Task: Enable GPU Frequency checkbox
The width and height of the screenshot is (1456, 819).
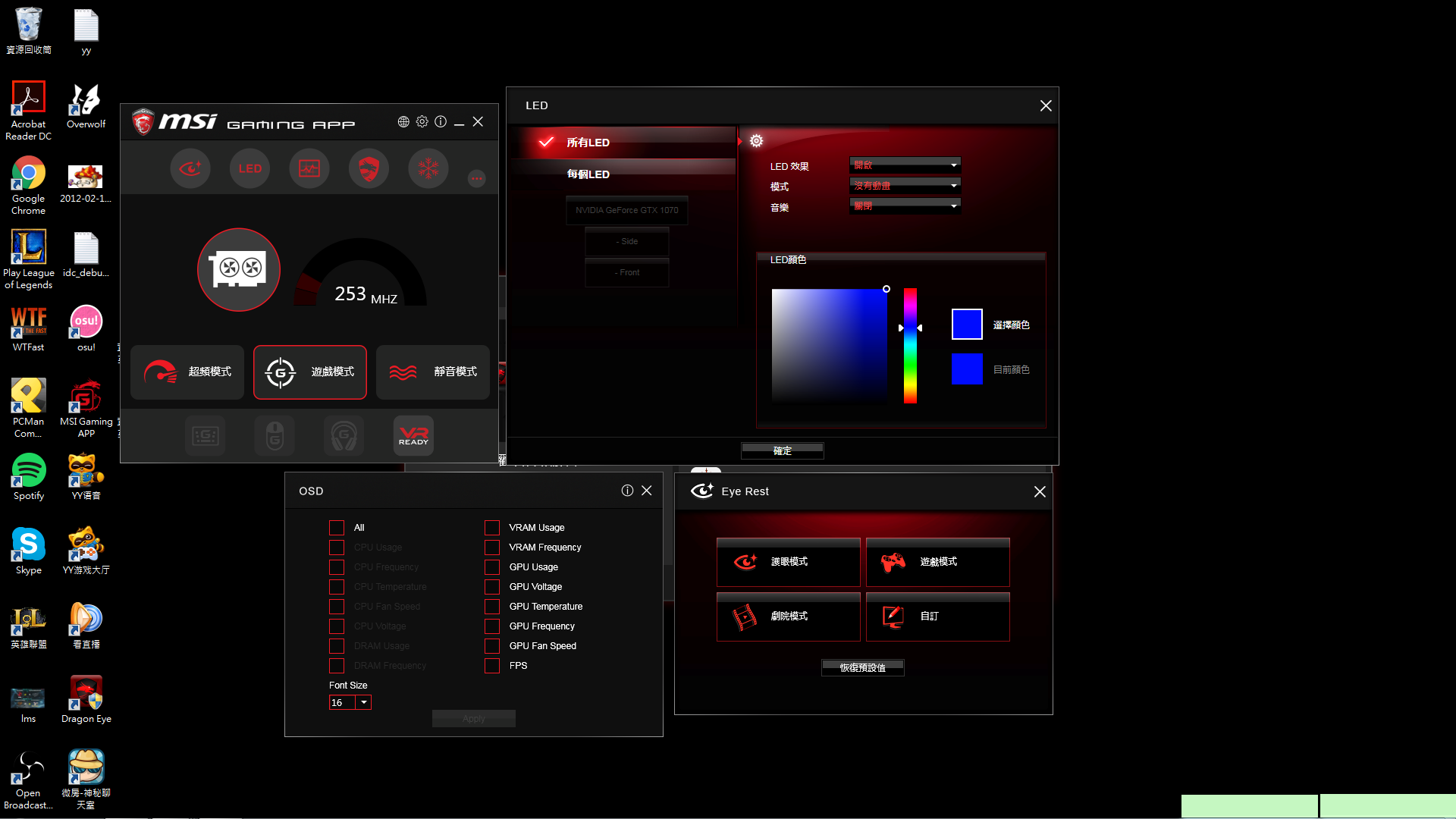Action: coord(492,626)
